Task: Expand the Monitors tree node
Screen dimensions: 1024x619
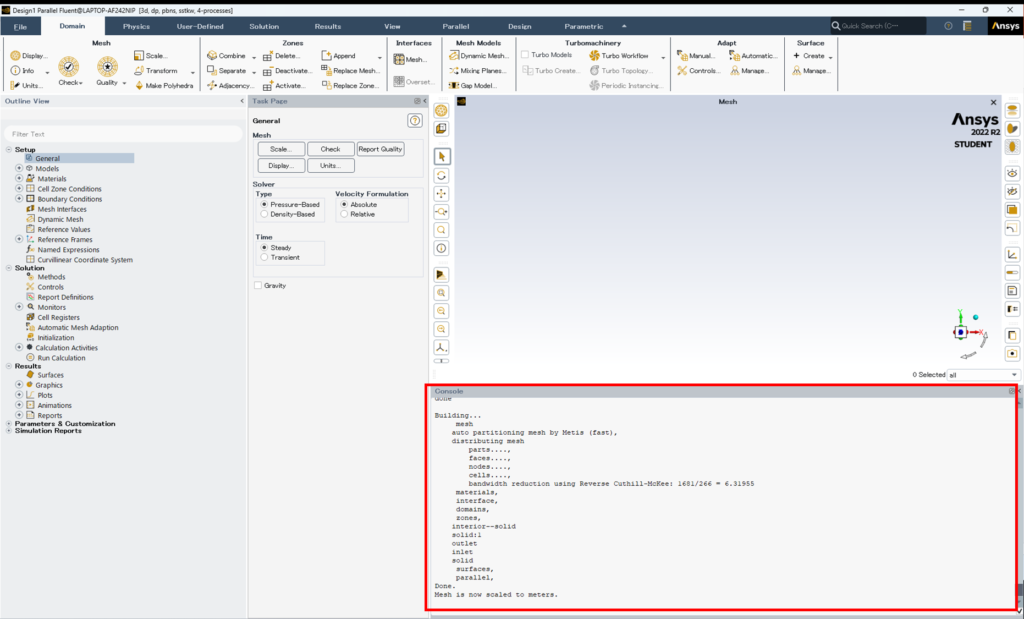Action: coord(19,307)
